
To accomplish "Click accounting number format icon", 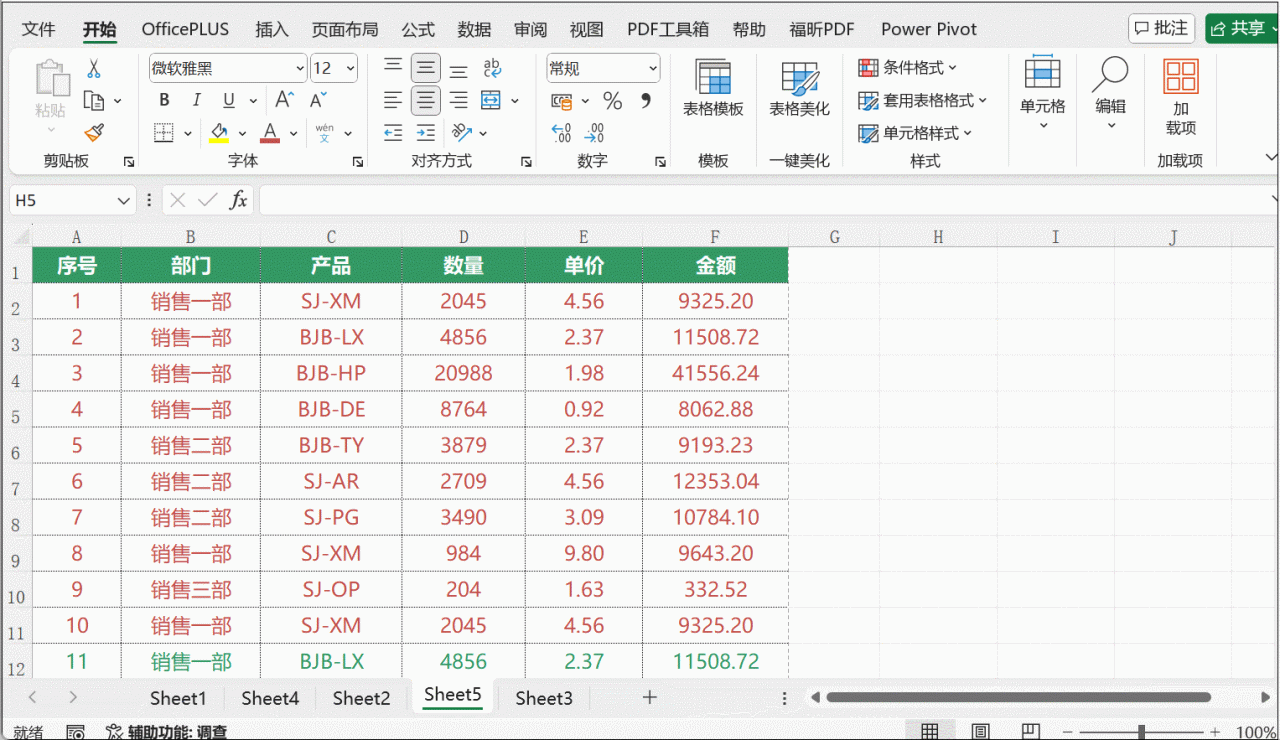I will coord(562,100).
